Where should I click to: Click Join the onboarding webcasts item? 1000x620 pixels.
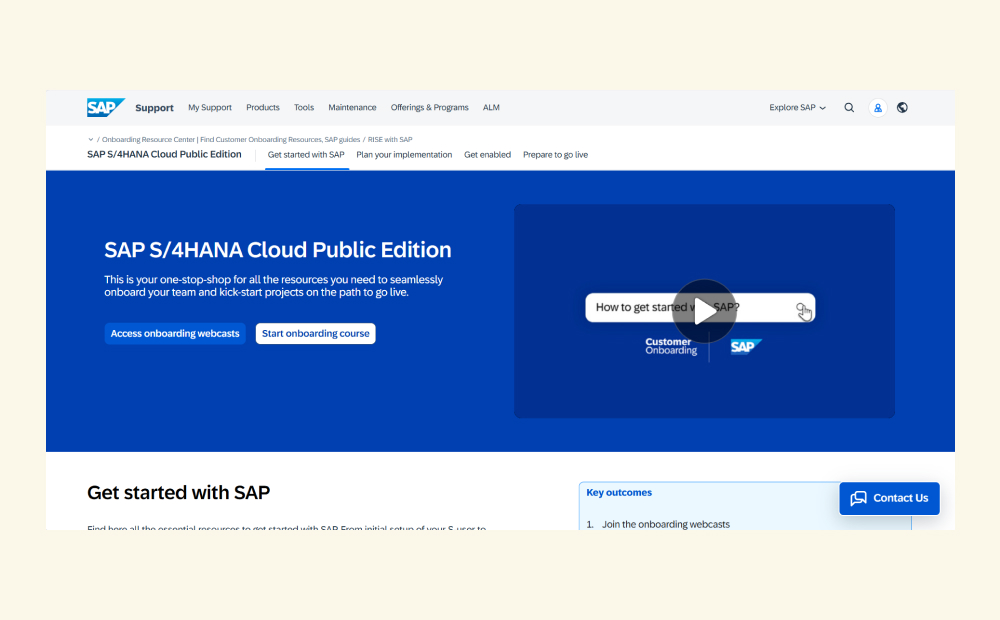pyautogui.click(x=666, y=524)
